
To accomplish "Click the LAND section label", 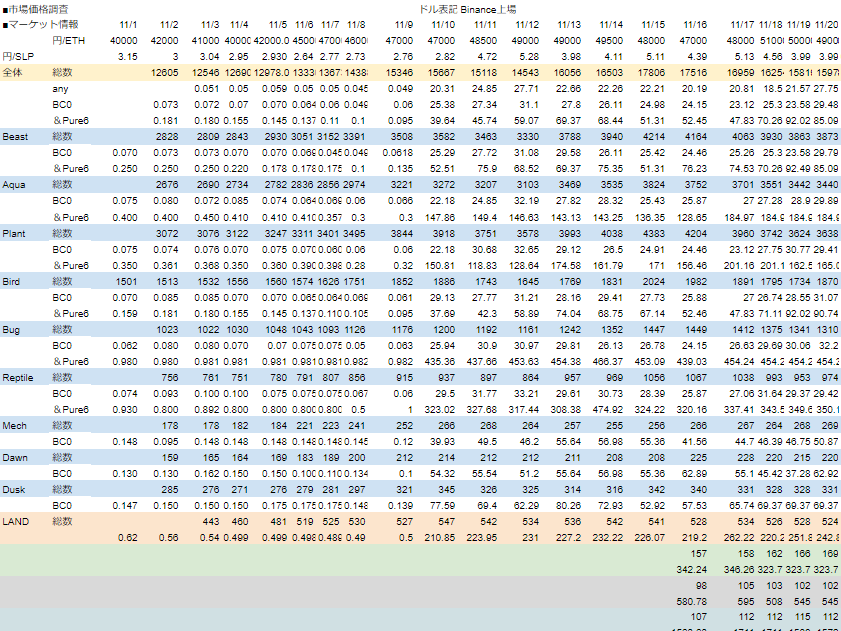I will point(16,522).
